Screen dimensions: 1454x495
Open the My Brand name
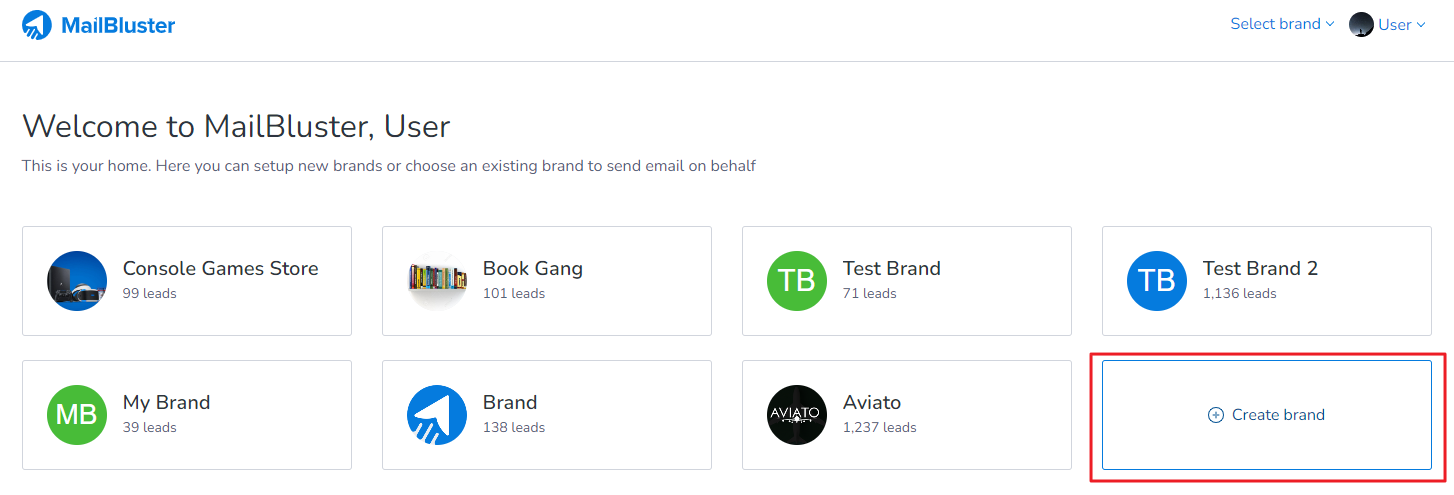pos(166,403)
